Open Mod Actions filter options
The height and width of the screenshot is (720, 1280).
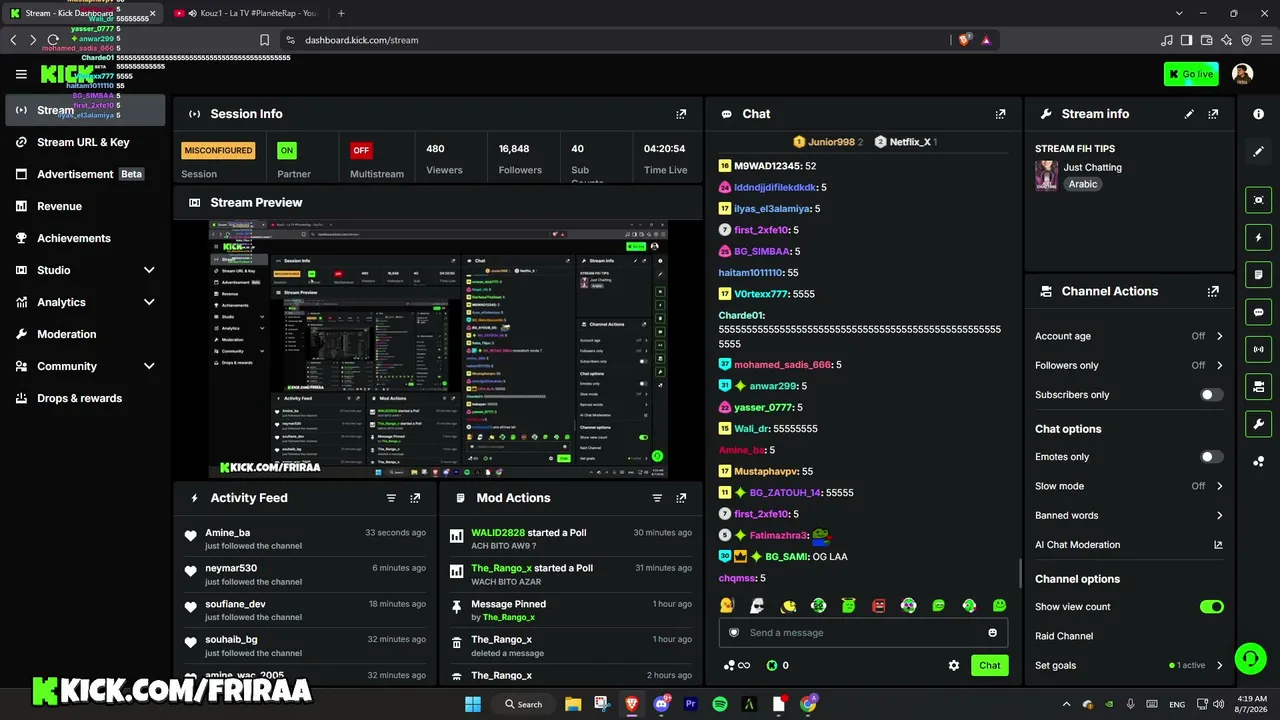click(x=657, y=498)
